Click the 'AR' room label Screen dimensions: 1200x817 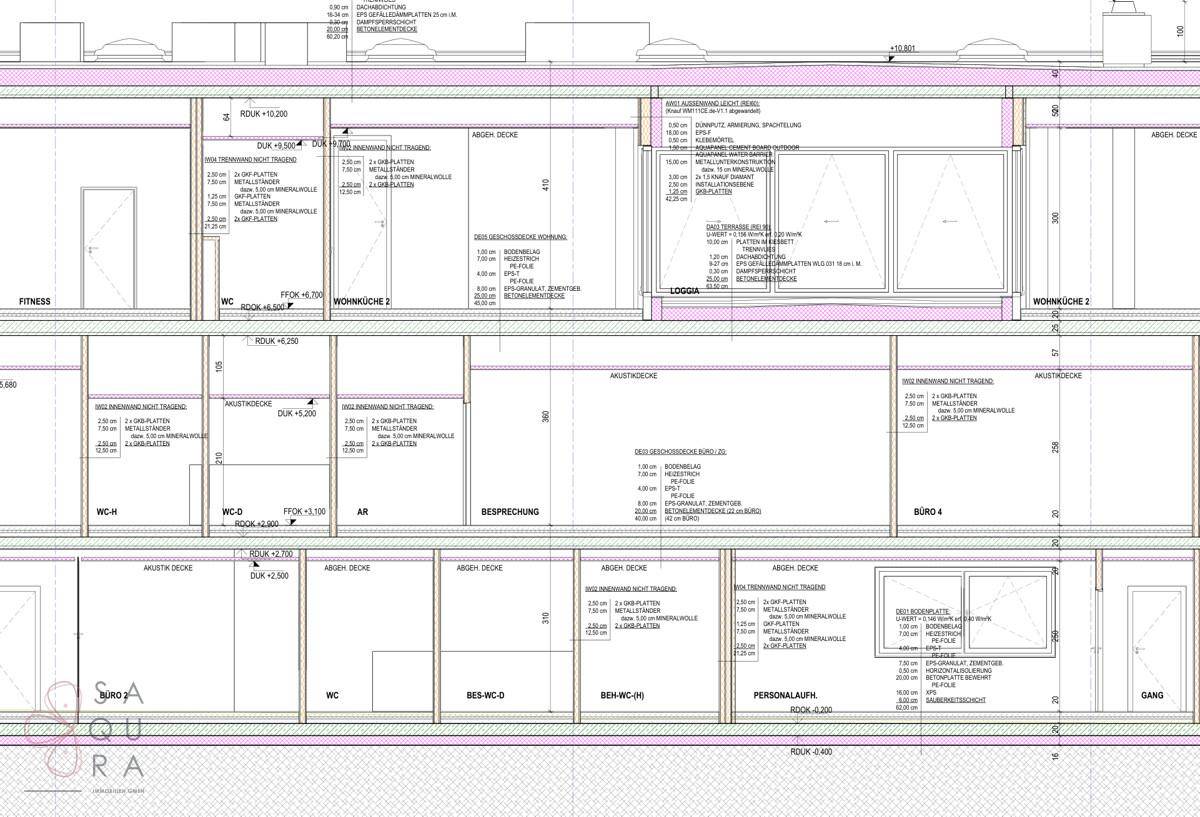point(363,511)
